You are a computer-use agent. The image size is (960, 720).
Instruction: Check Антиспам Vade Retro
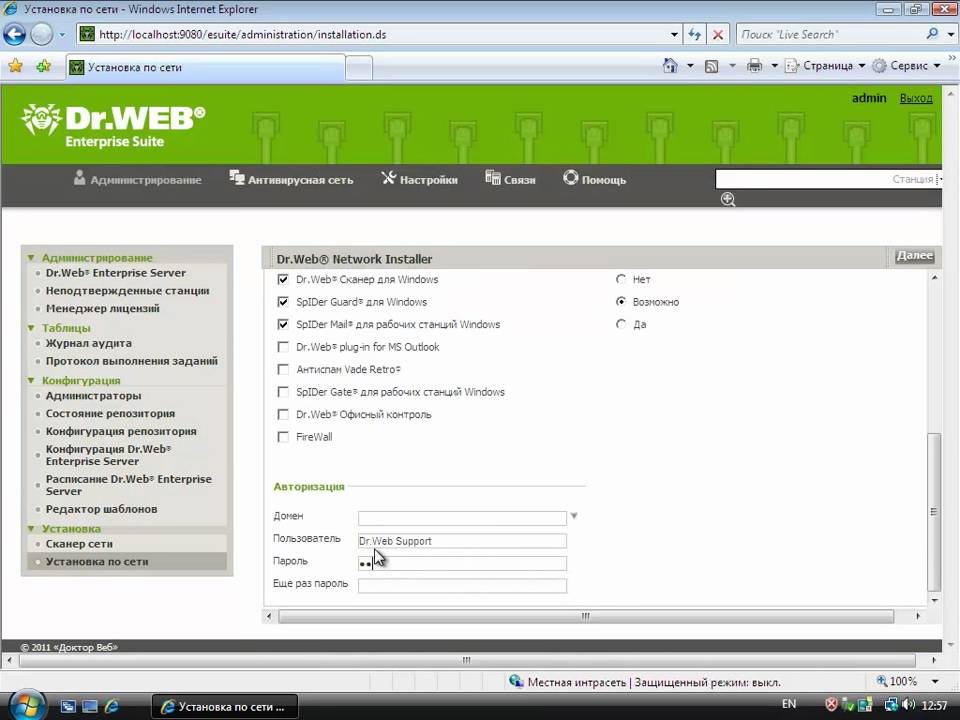click(283, 370)
